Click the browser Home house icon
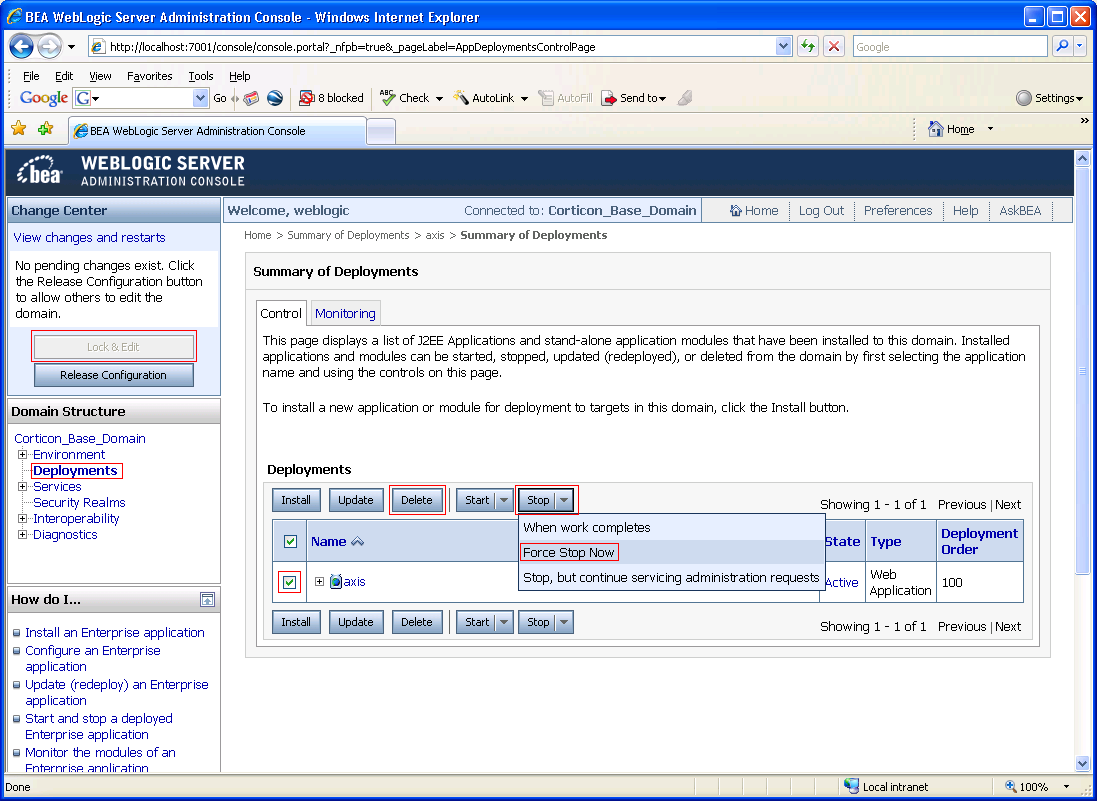 coord(936,129)
